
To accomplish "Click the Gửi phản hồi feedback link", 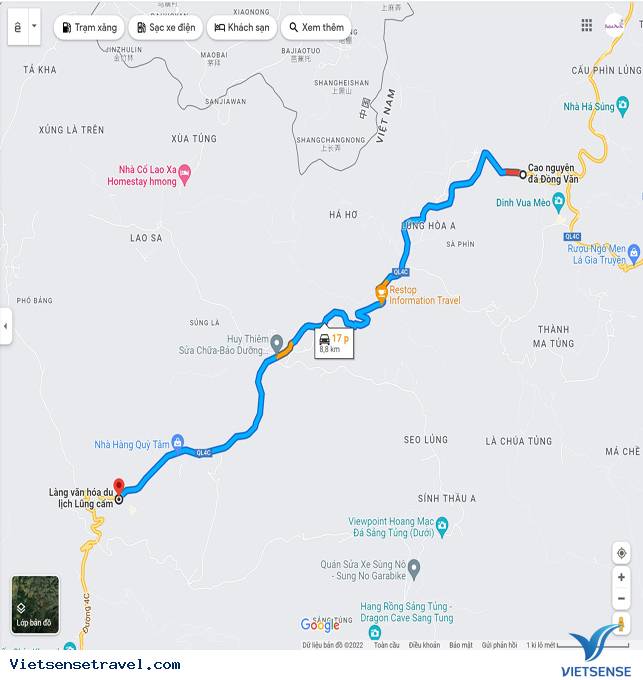I will [499, 645].
